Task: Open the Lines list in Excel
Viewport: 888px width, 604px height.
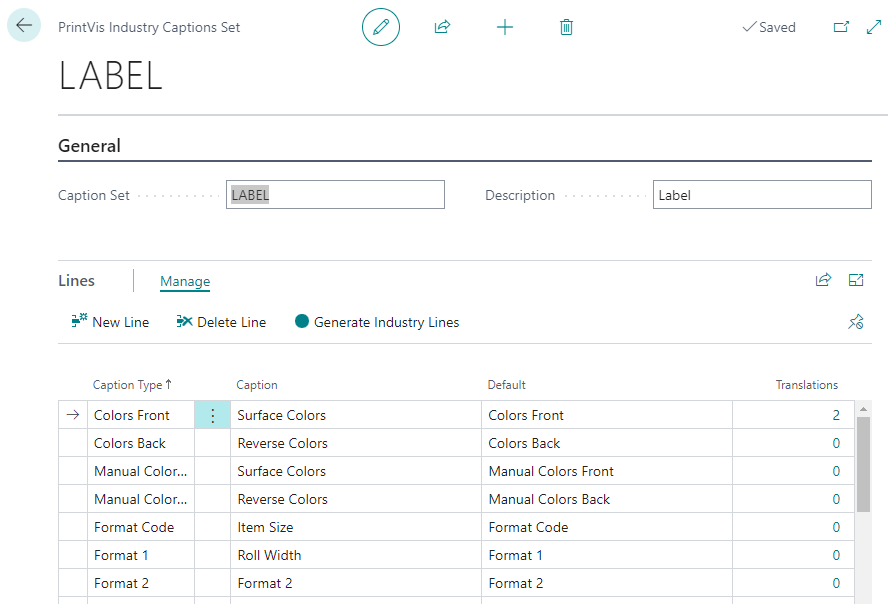Action: 856,280
